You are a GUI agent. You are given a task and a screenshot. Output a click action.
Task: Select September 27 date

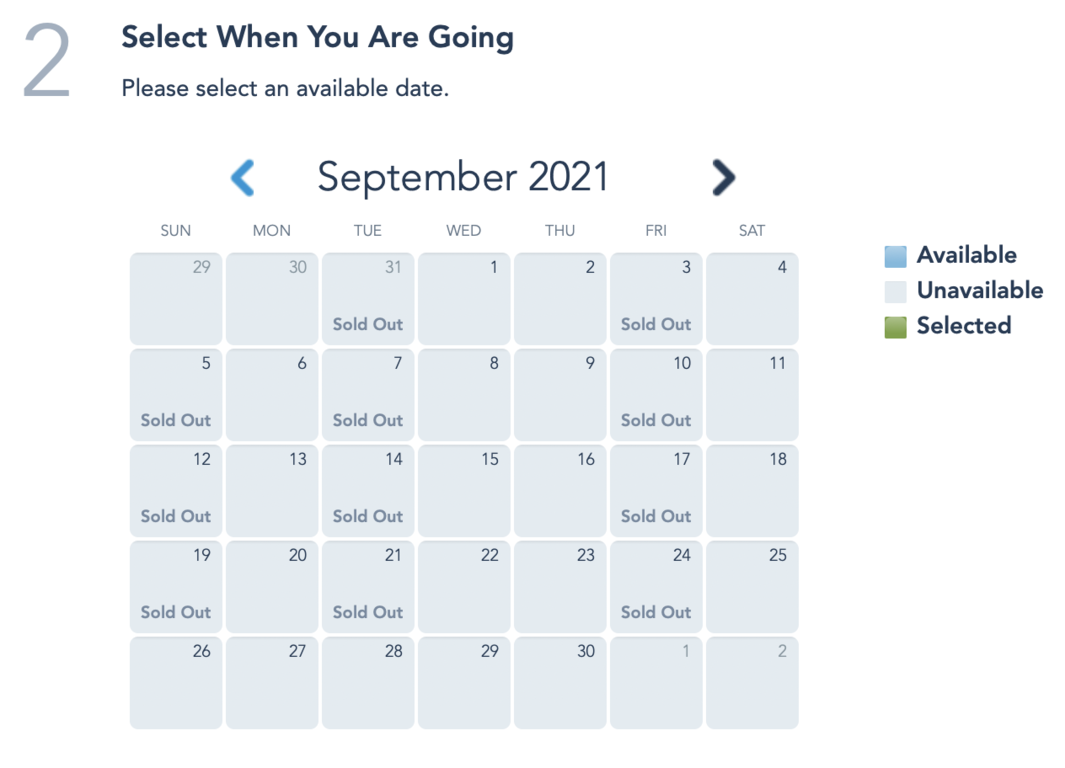coord(272,682)
